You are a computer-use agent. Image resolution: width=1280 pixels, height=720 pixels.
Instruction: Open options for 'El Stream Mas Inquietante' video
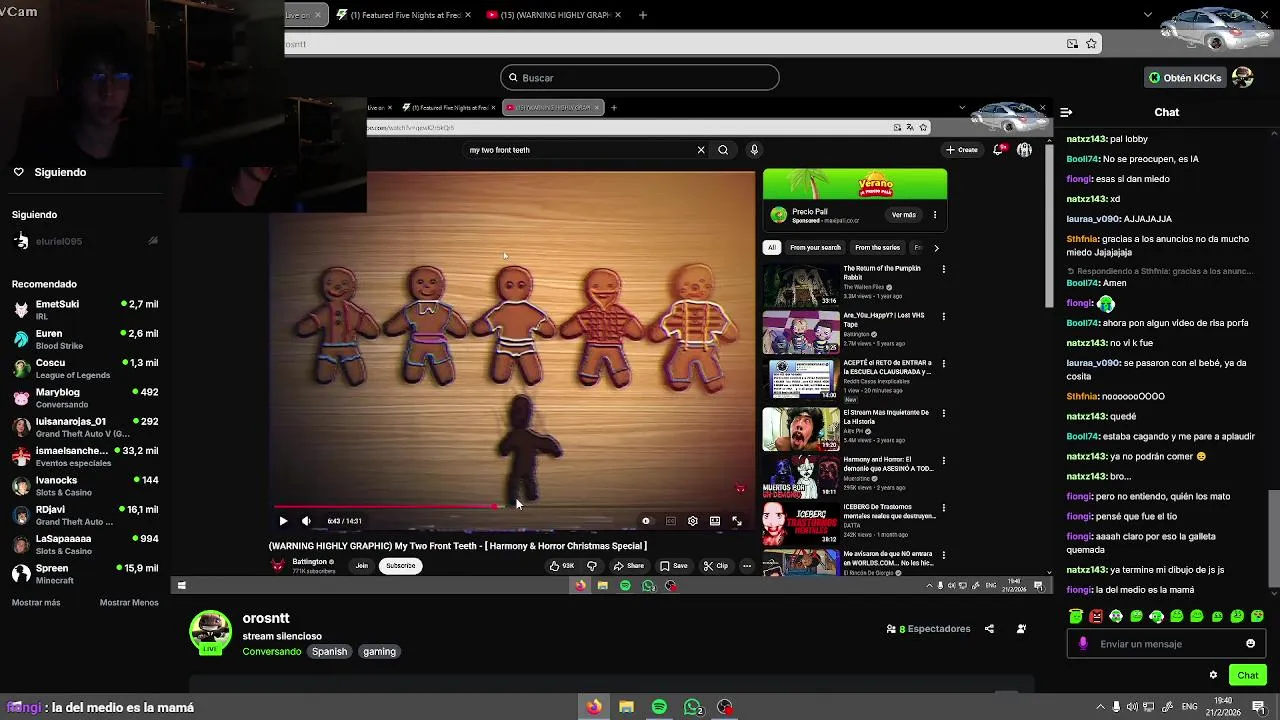(943, 412)
